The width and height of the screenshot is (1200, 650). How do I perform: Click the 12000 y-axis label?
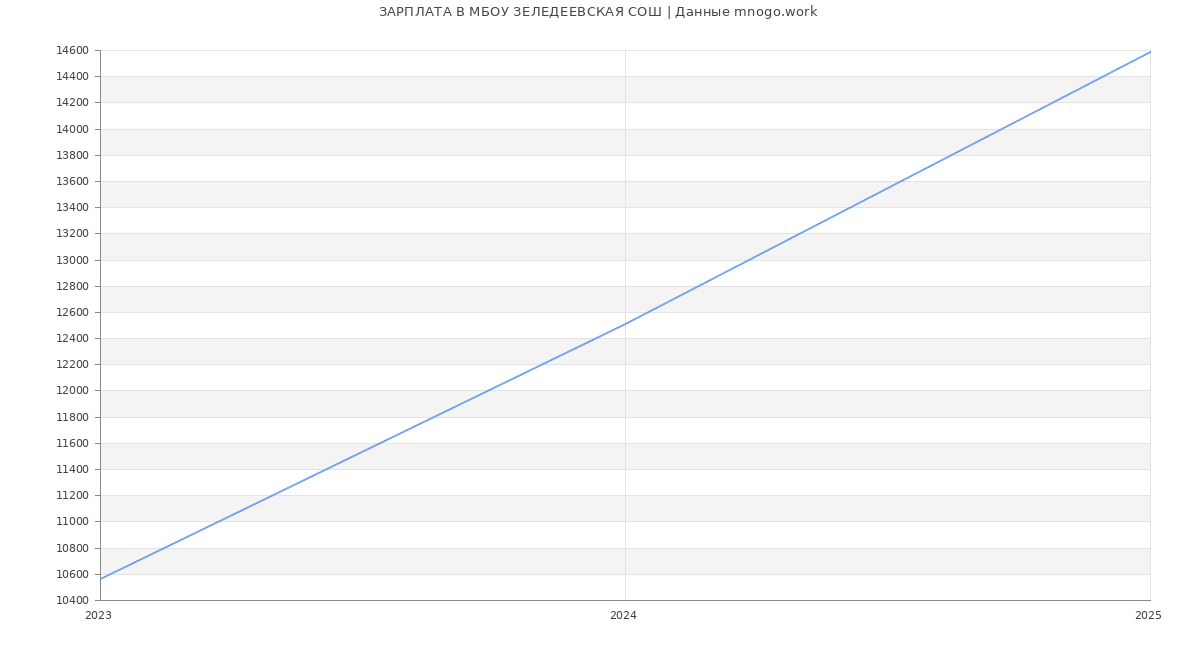(x=72, y=391)
